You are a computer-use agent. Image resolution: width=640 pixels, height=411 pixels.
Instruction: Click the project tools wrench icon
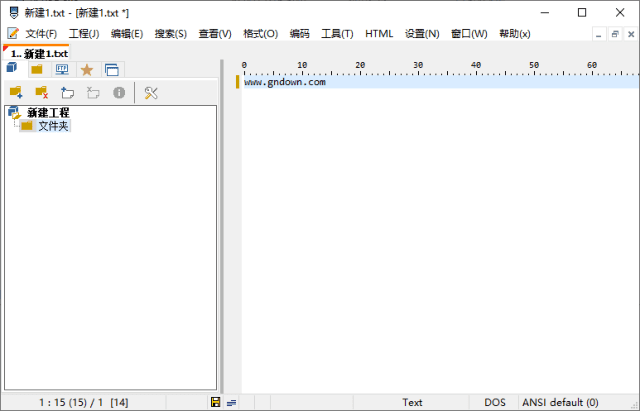point(151,93)
